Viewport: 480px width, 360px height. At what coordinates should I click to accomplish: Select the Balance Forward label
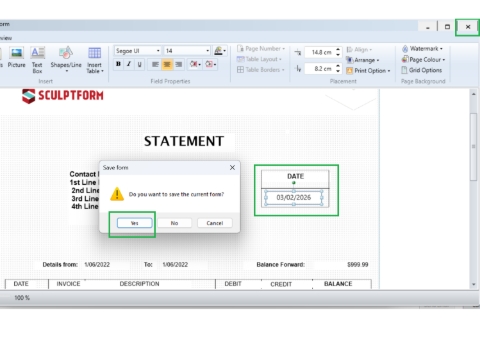point(281,265)
